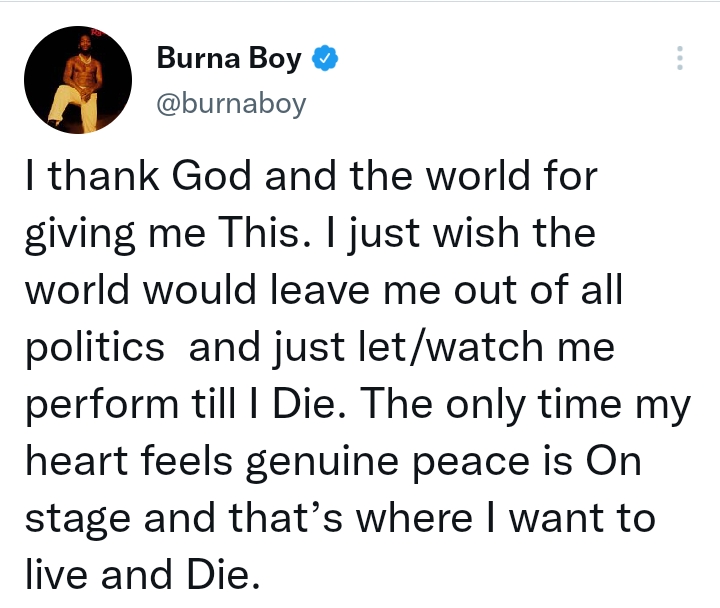Click the word 'politics' in the tweet

(x=95, y=348)
